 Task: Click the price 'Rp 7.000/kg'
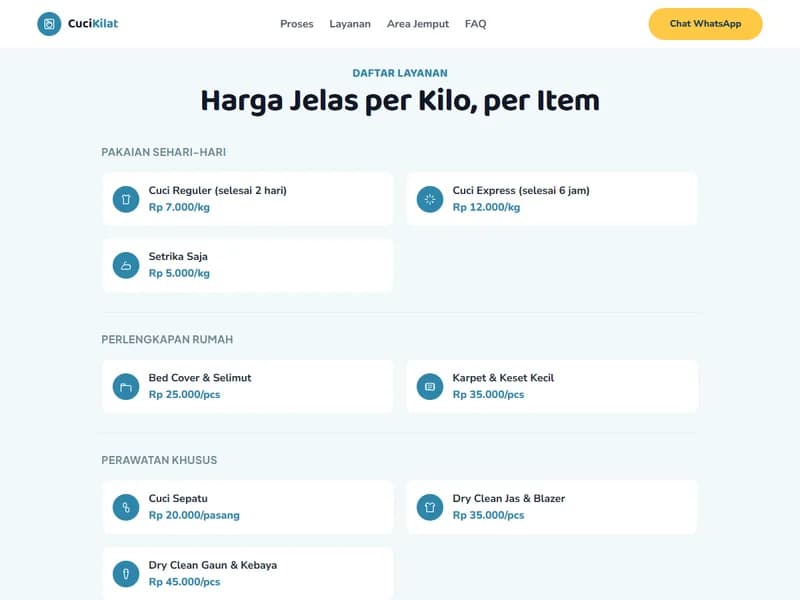click(179, 207)
